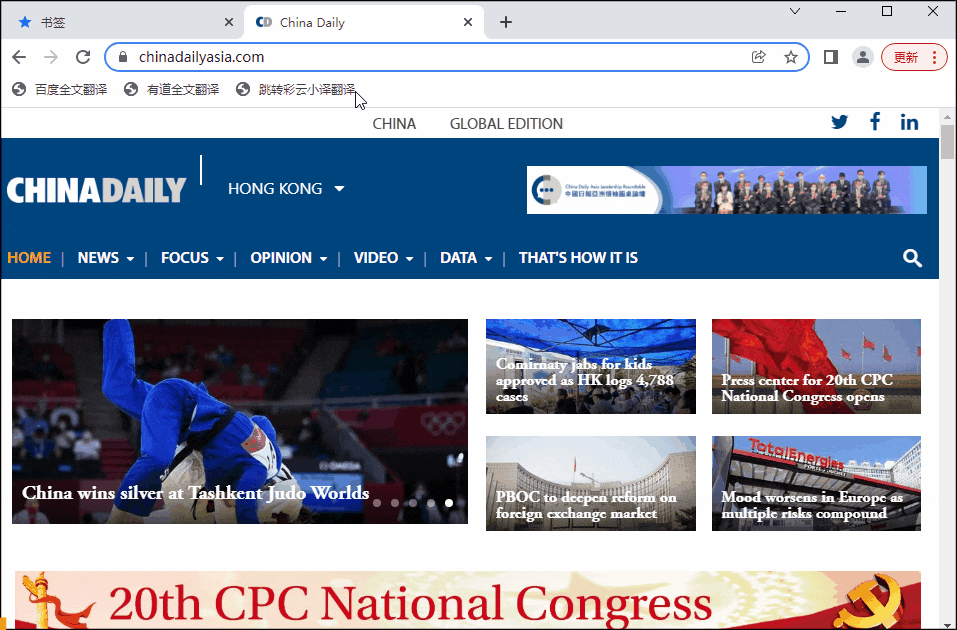Open the user profile avatar

pos(862,57)
